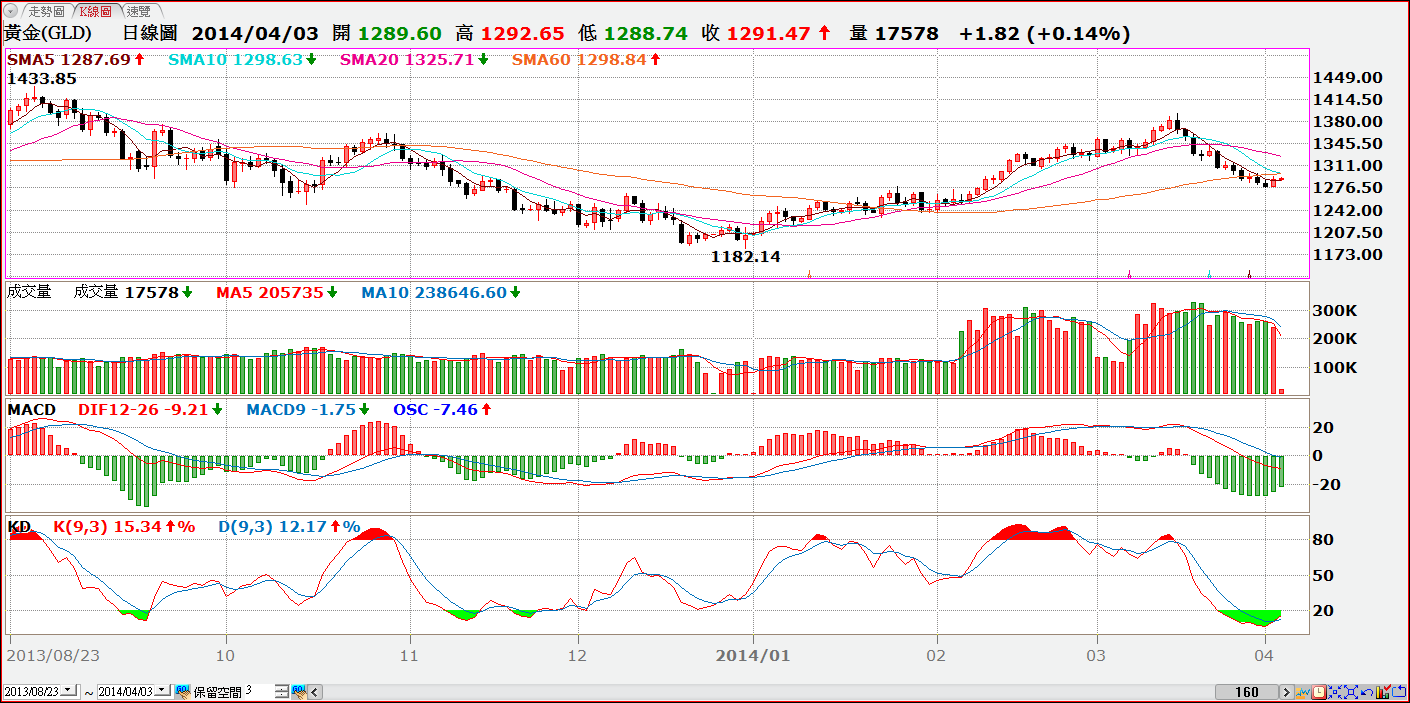The image size is (1410, 703).
Task: Click the blue export arrow icon
Action: (1399, 692)
